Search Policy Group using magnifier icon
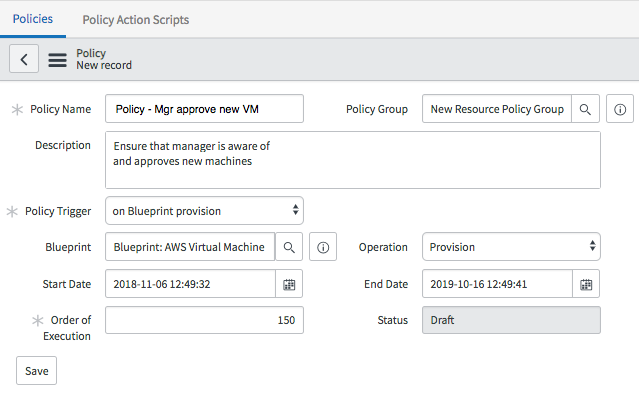Viewport: 639px width, 393px height. 585,109
